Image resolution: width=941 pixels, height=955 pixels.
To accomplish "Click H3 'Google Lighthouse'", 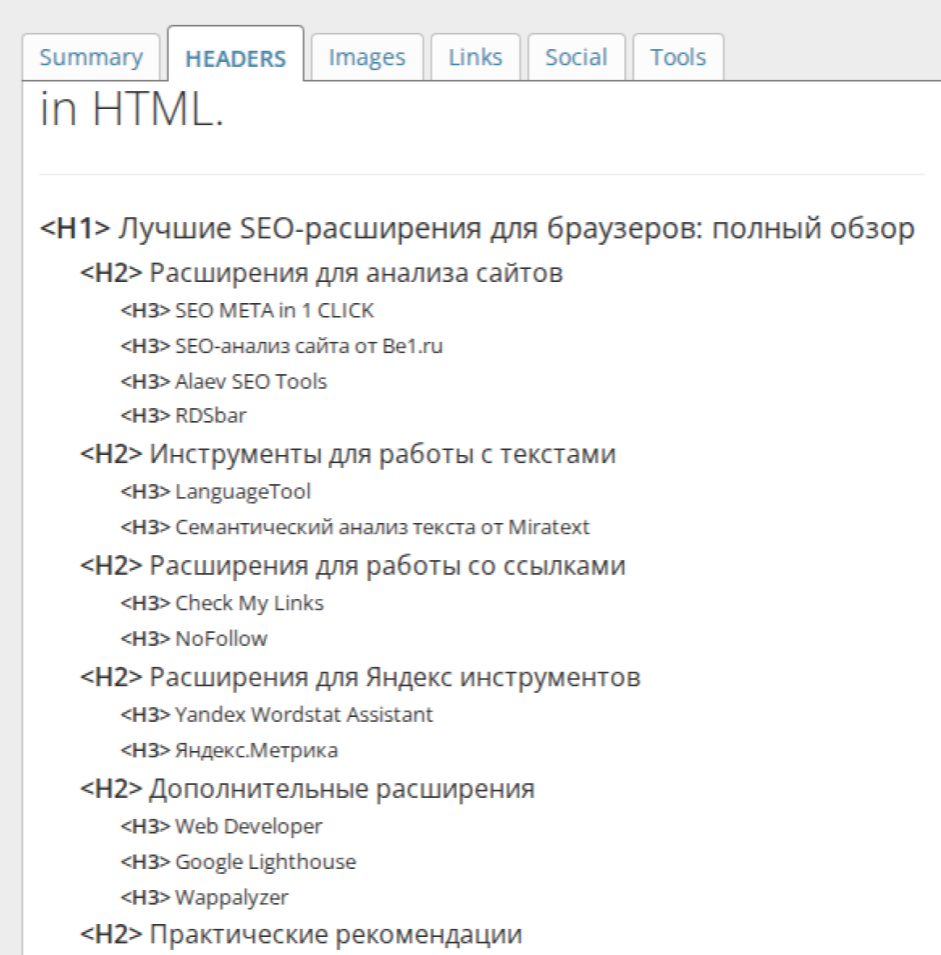I will pyautogui.click(x=238, y=862).
